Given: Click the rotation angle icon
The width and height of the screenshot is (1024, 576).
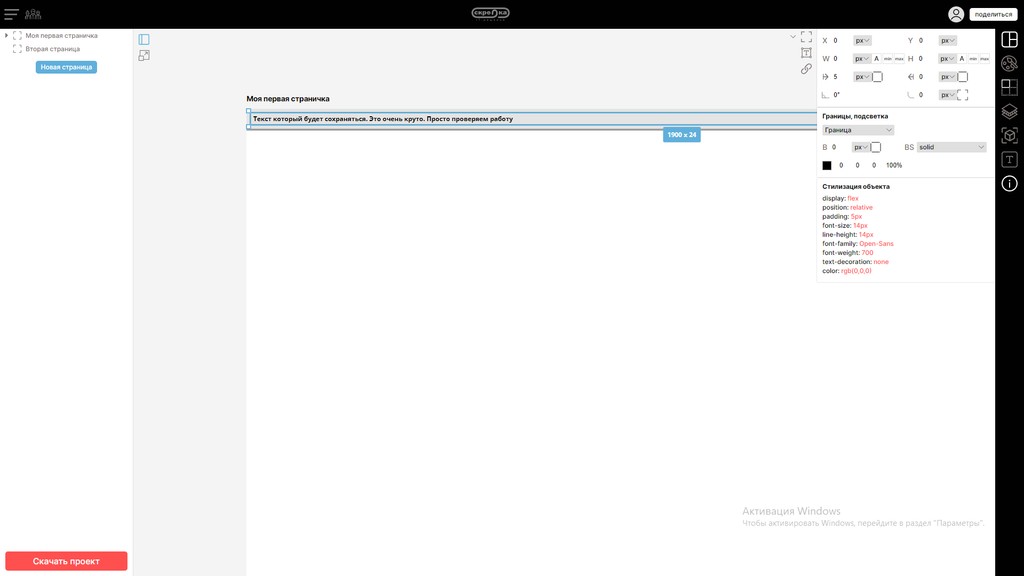Looking at the screenshot, I should point(825,95).
